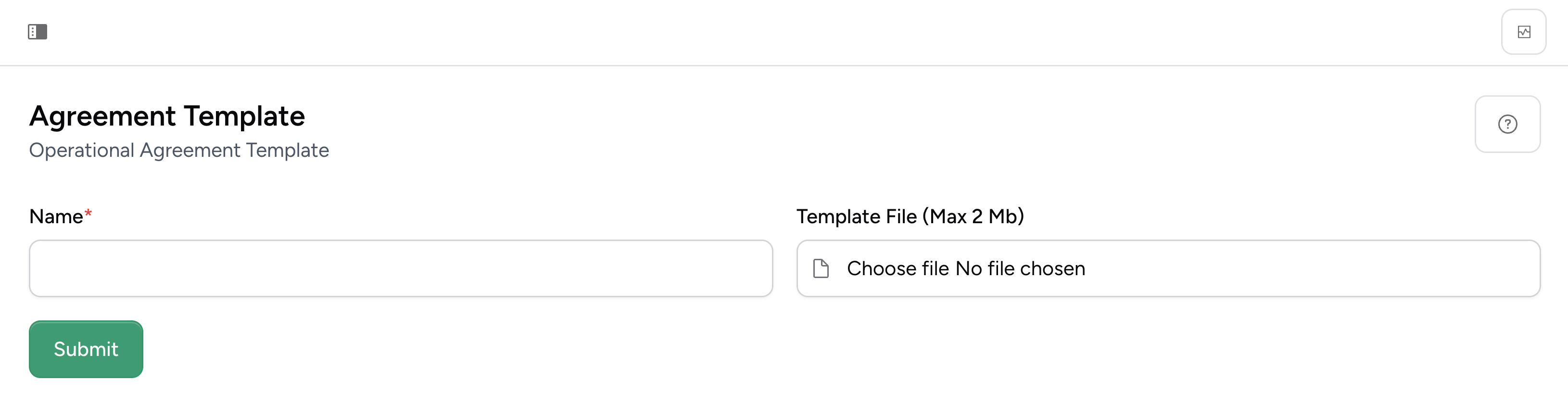Click the word "Template" in the subtitle
This screenshot has width=1568, height=406.
[x=287, y=151]
